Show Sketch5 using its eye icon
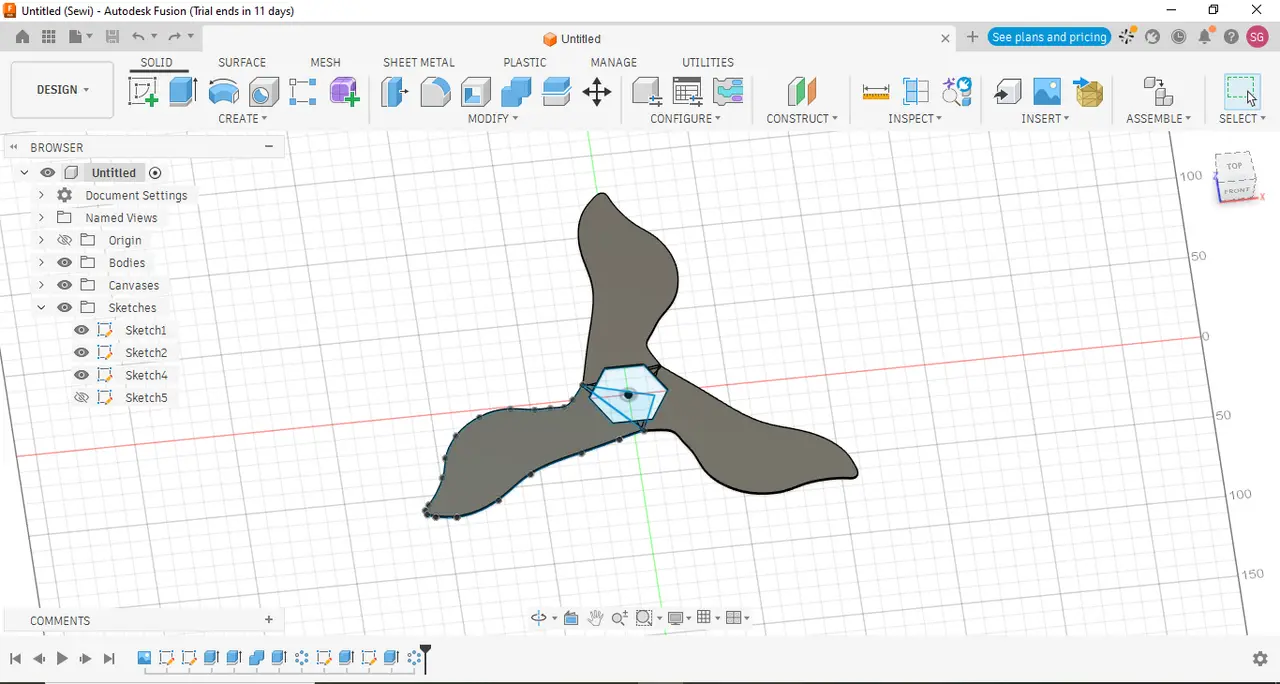Viewport: 1280px width, 684px height. coord(82,397)
